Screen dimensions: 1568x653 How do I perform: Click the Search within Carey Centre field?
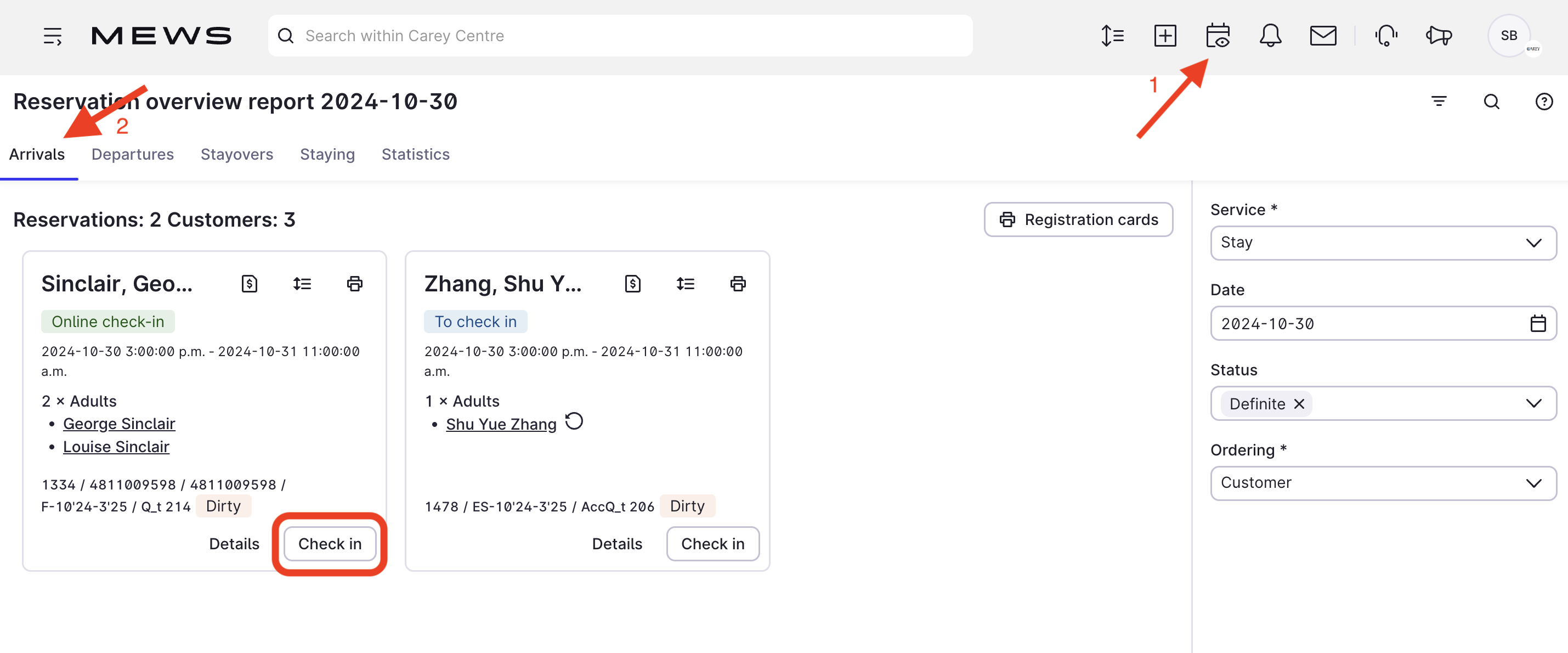click(620, 36)
